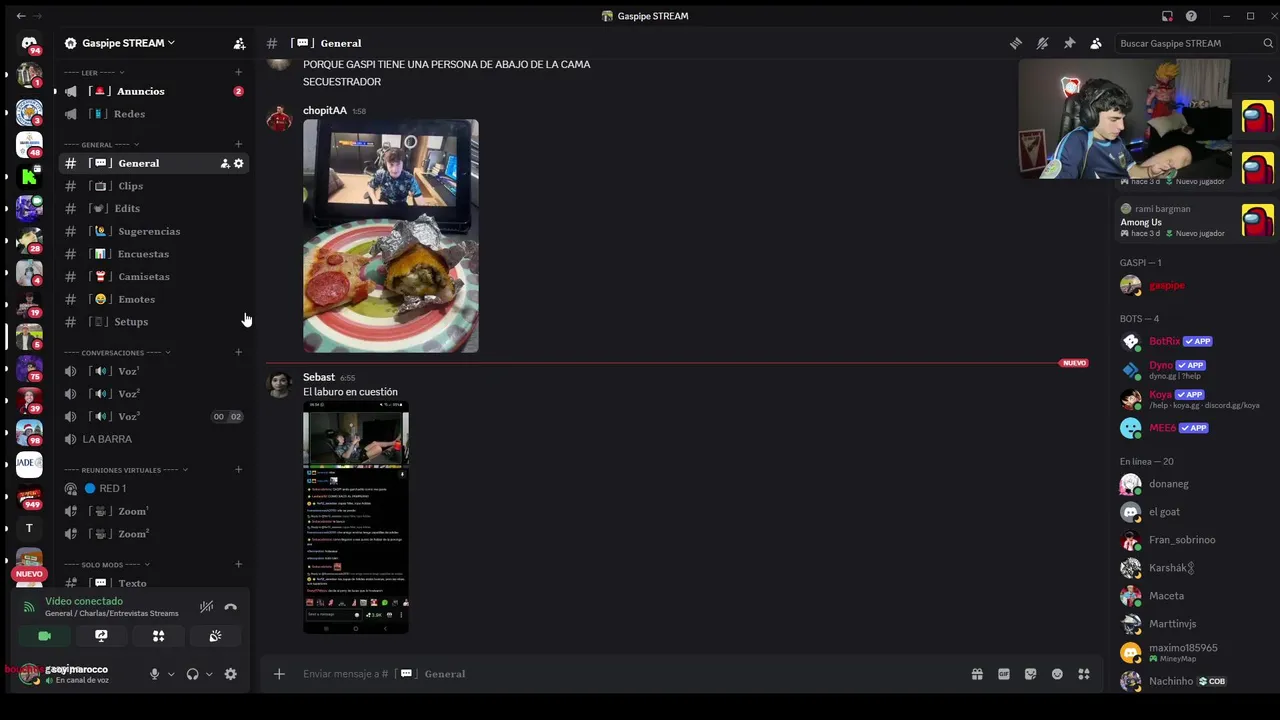The height and width of the screenshot is (720, 1280).
Task: Toggle noise suppression in voice panel
Action: tap(206, 606)
